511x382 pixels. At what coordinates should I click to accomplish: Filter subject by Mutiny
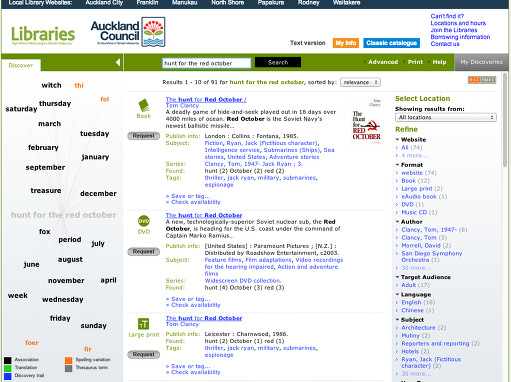pyautogui.click(x=410, y=336)
